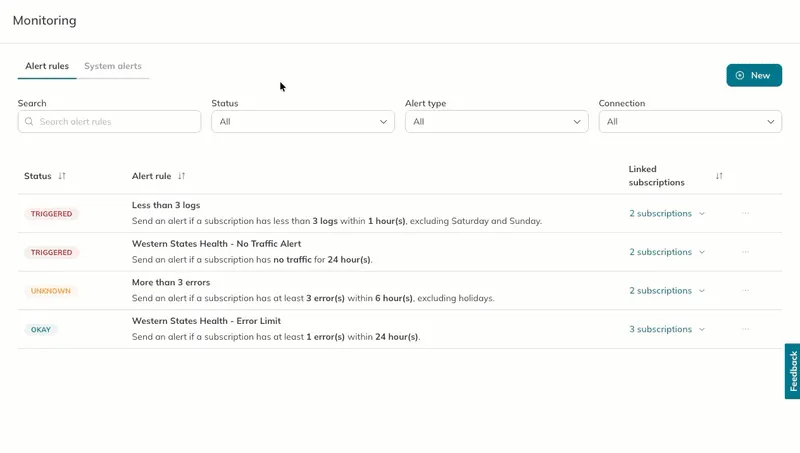Viewport: 800px width, 453px height.
Task: Switch to the Alert rules tab
Action: click(47, 66)
